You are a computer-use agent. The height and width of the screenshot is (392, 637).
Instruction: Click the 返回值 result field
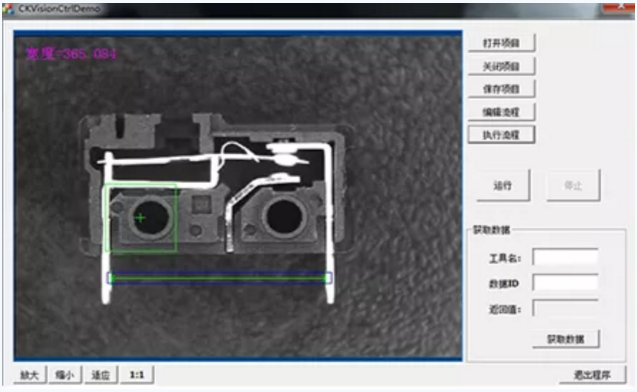point(566,309)
